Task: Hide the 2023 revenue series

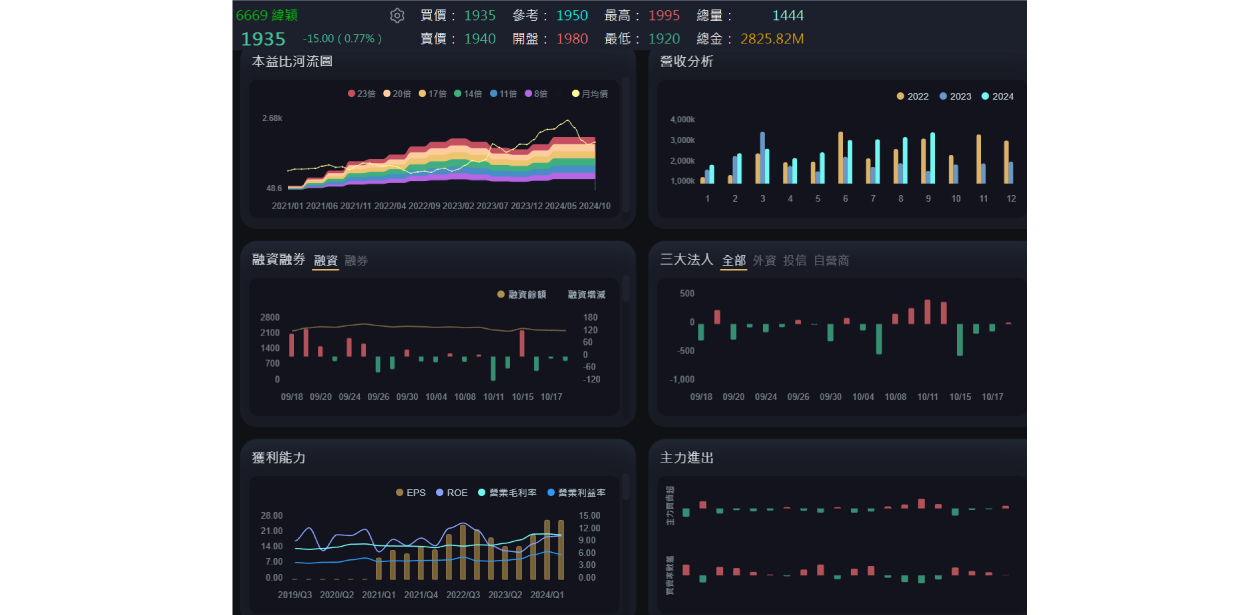Action: [x=955, y=97]
